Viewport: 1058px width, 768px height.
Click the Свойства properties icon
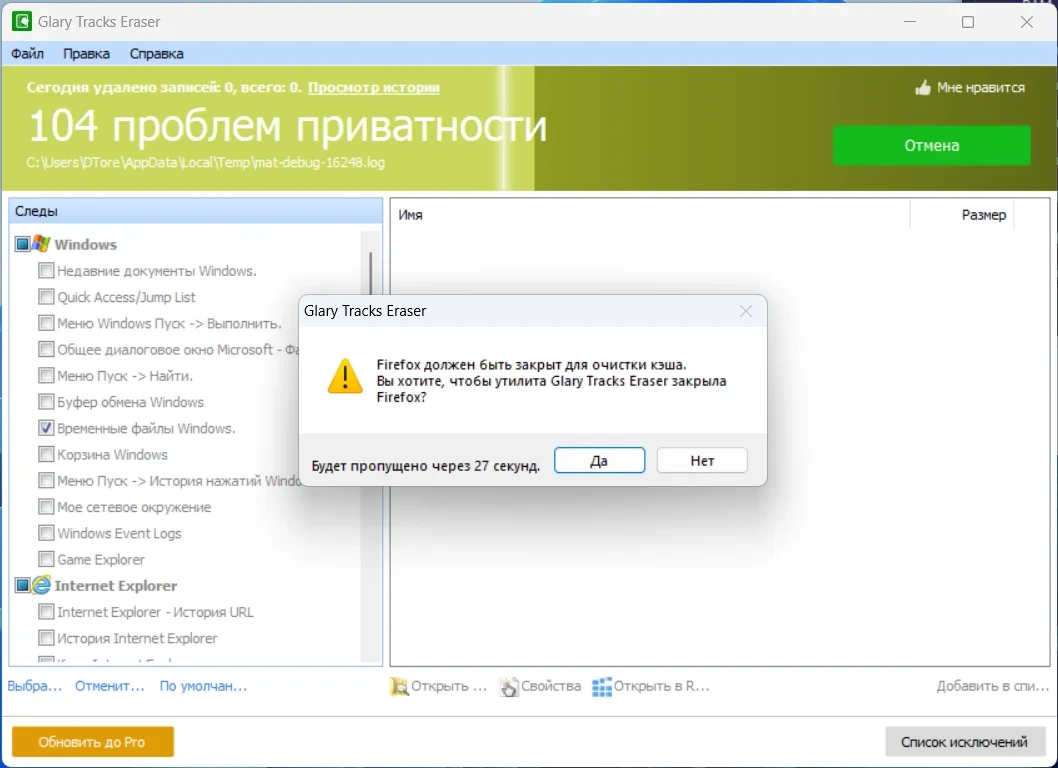tap(509, 686)
